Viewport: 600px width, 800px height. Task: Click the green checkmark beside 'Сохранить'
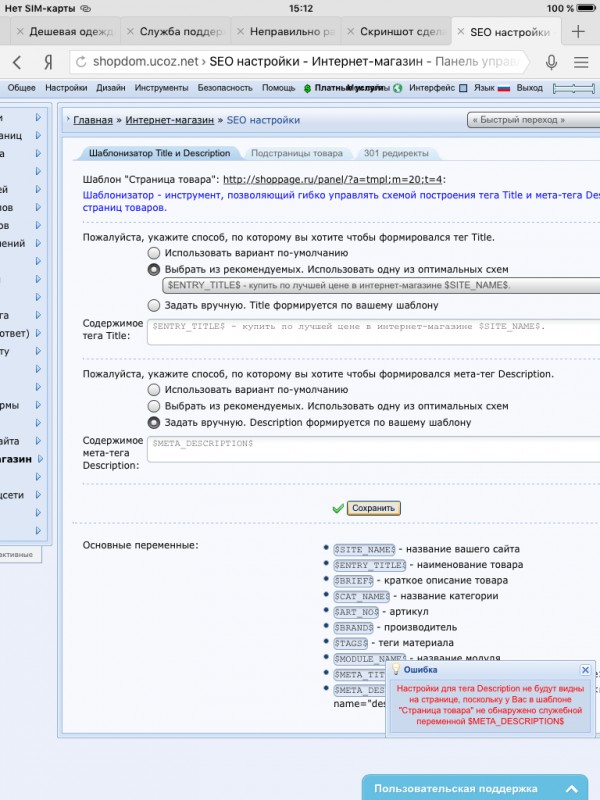[337, 509]
